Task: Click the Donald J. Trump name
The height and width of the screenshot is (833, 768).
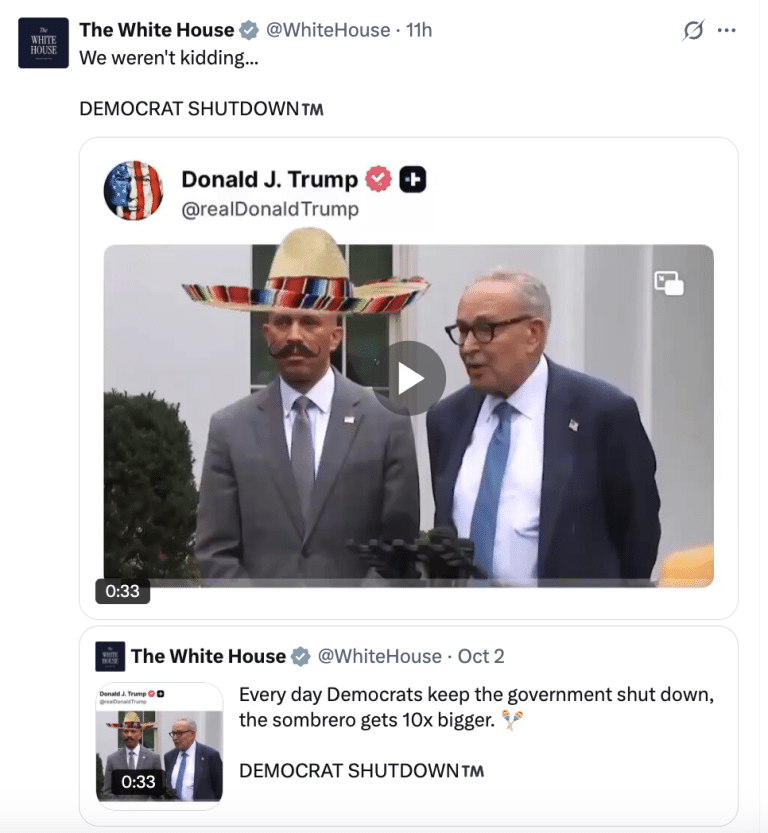Action: (269, 180)
